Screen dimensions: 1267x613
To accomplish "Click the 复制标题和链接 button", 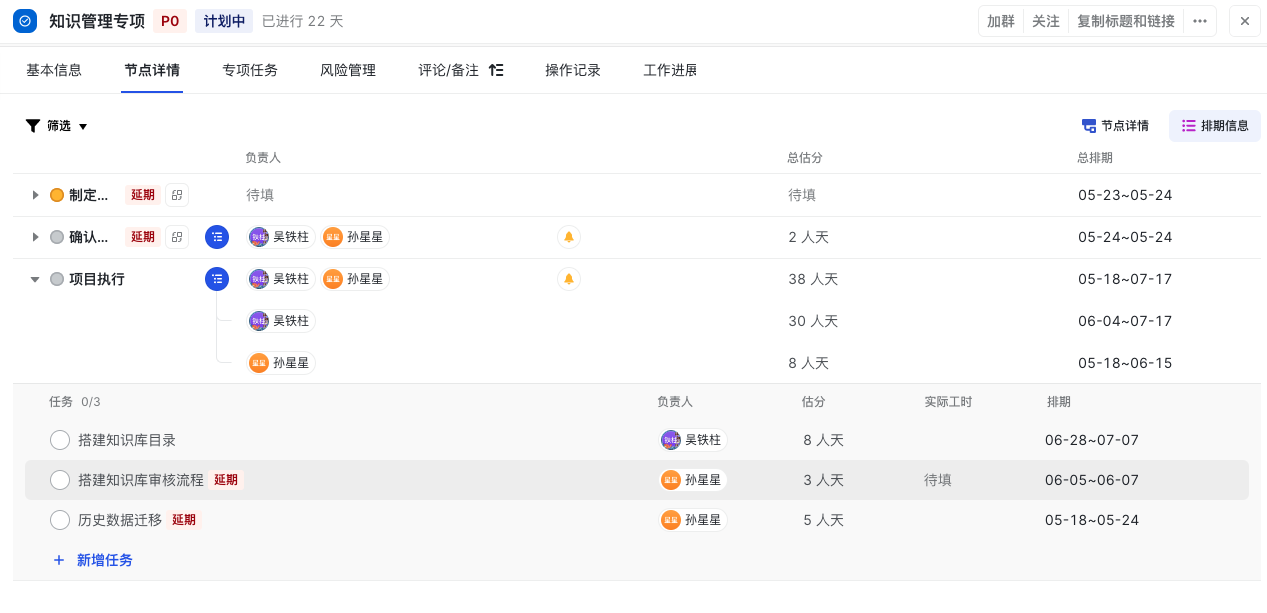I will click(1125, 21).
